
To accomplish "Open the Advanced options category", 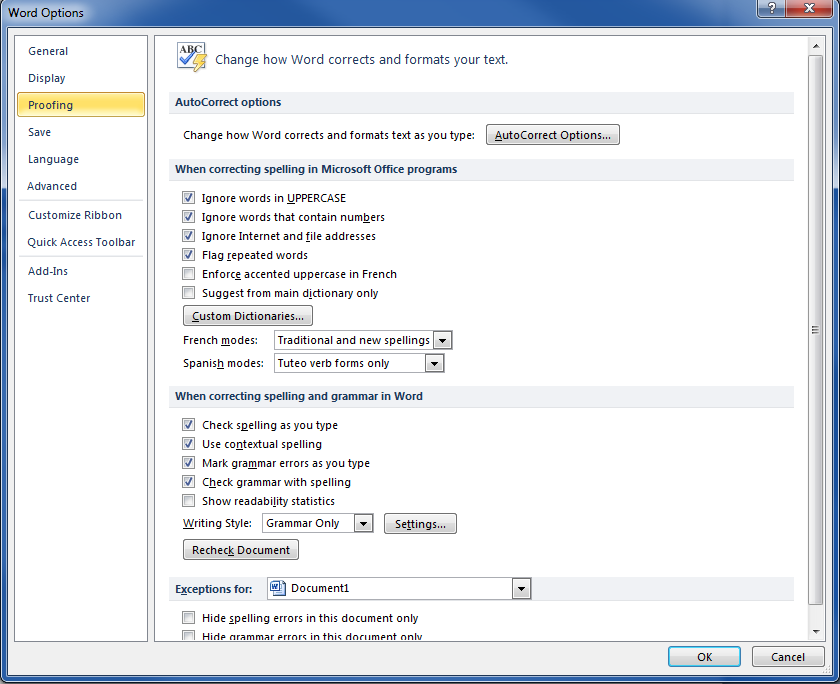I will pyautogui.click(x=81, y=186).
